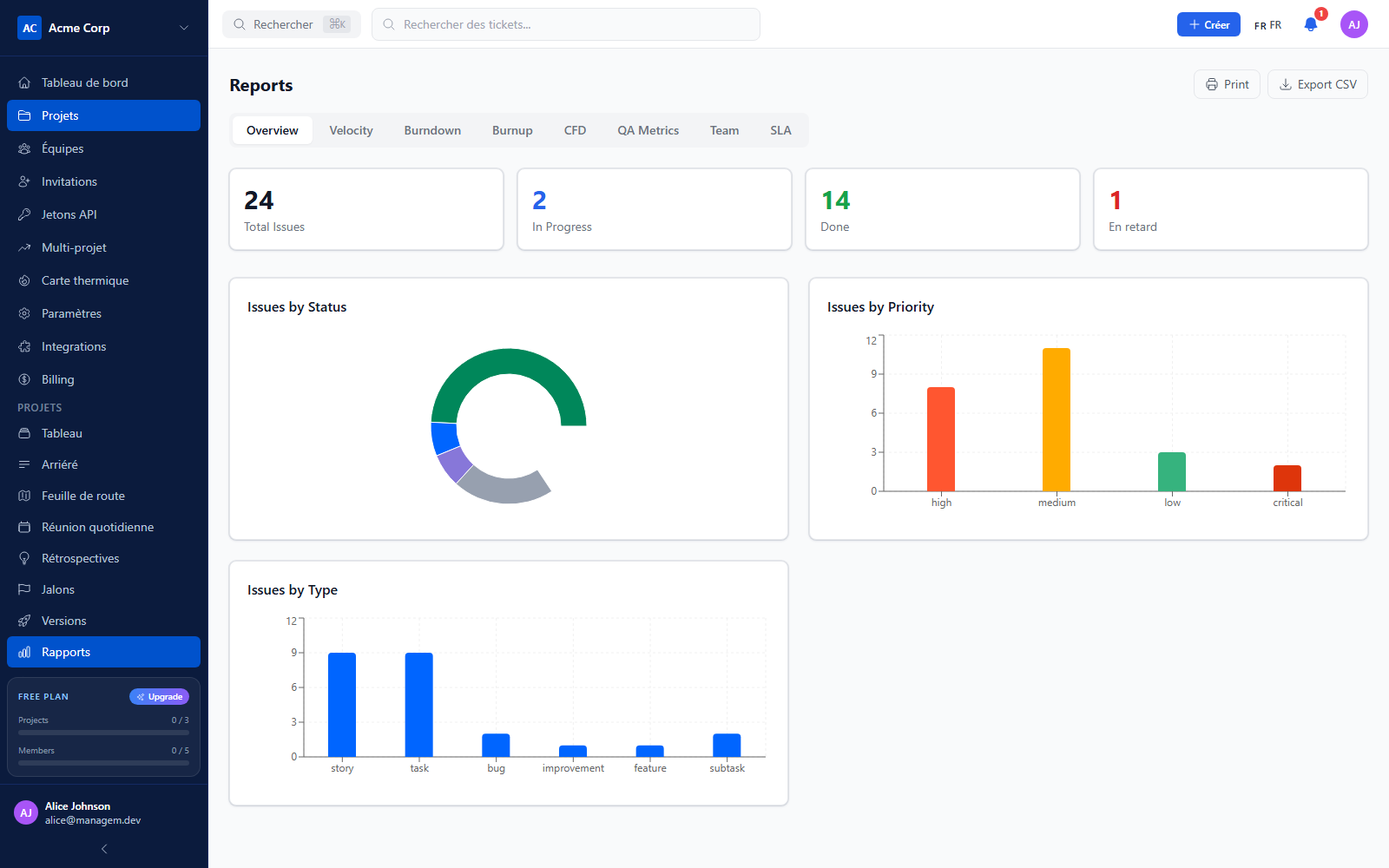Click the Feuille de route map icon
The width and height of the screenshot is (1389, 868).
click(x=24, y=496)
